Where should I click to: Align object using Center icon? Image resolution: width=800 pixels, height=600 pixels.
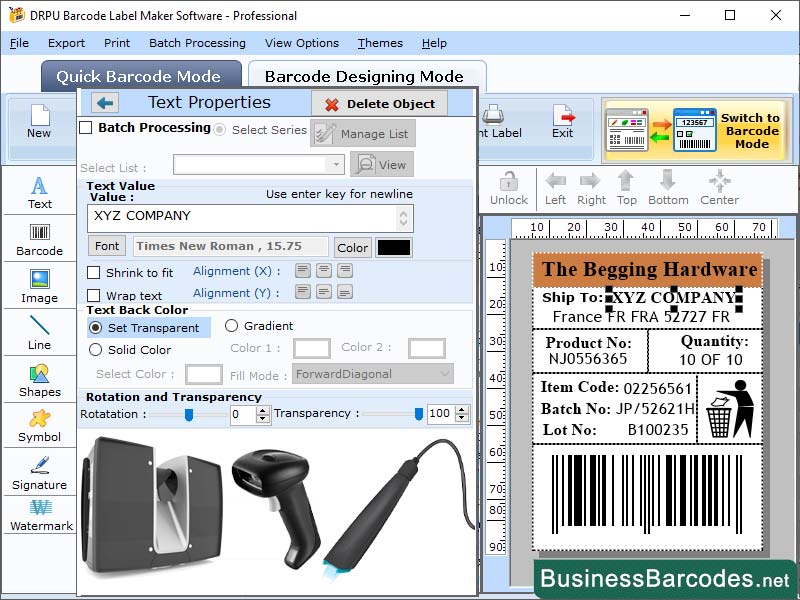tap(718, 185)
